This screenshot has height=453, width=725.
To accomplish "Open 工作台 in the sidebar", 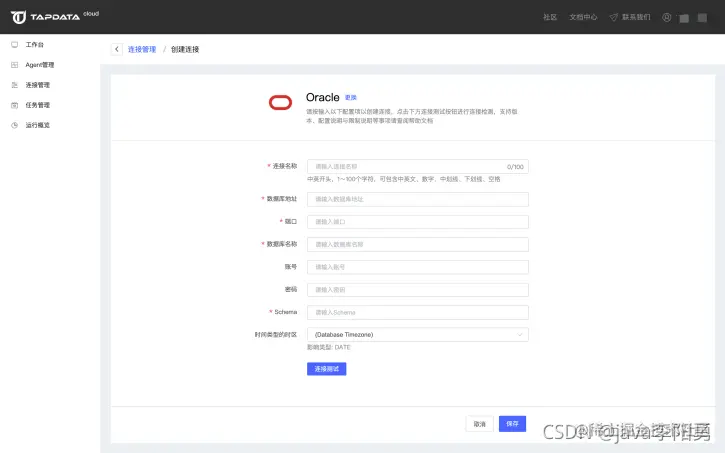I will click(35, 45).
